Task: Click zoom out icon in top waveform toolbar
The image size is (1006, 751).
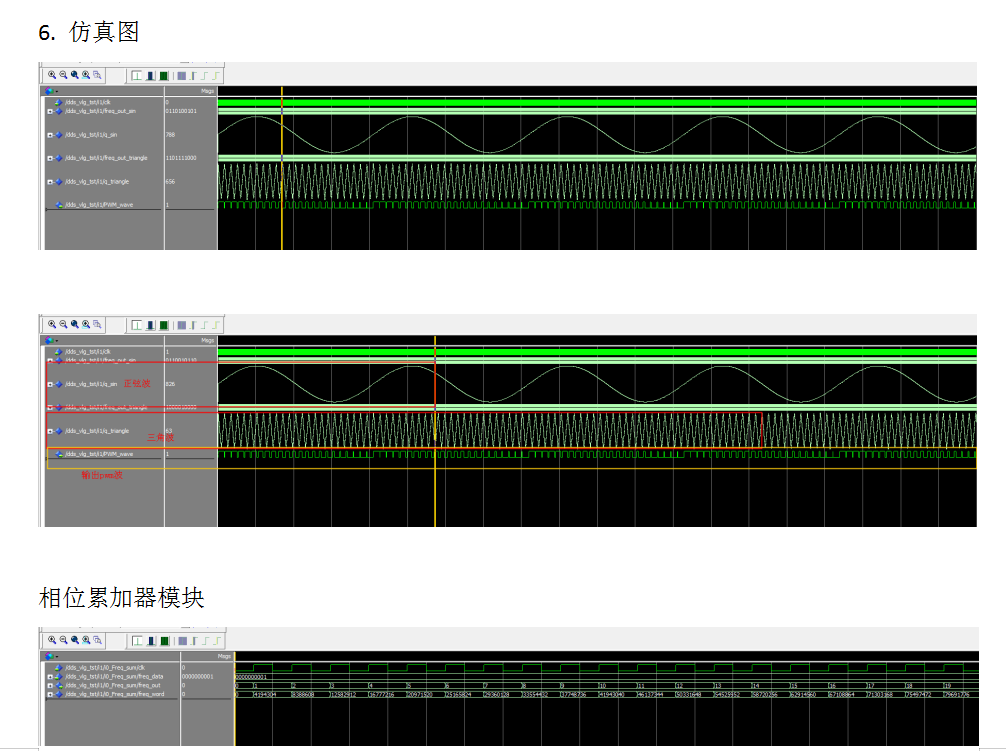Action: click(63, 75)
